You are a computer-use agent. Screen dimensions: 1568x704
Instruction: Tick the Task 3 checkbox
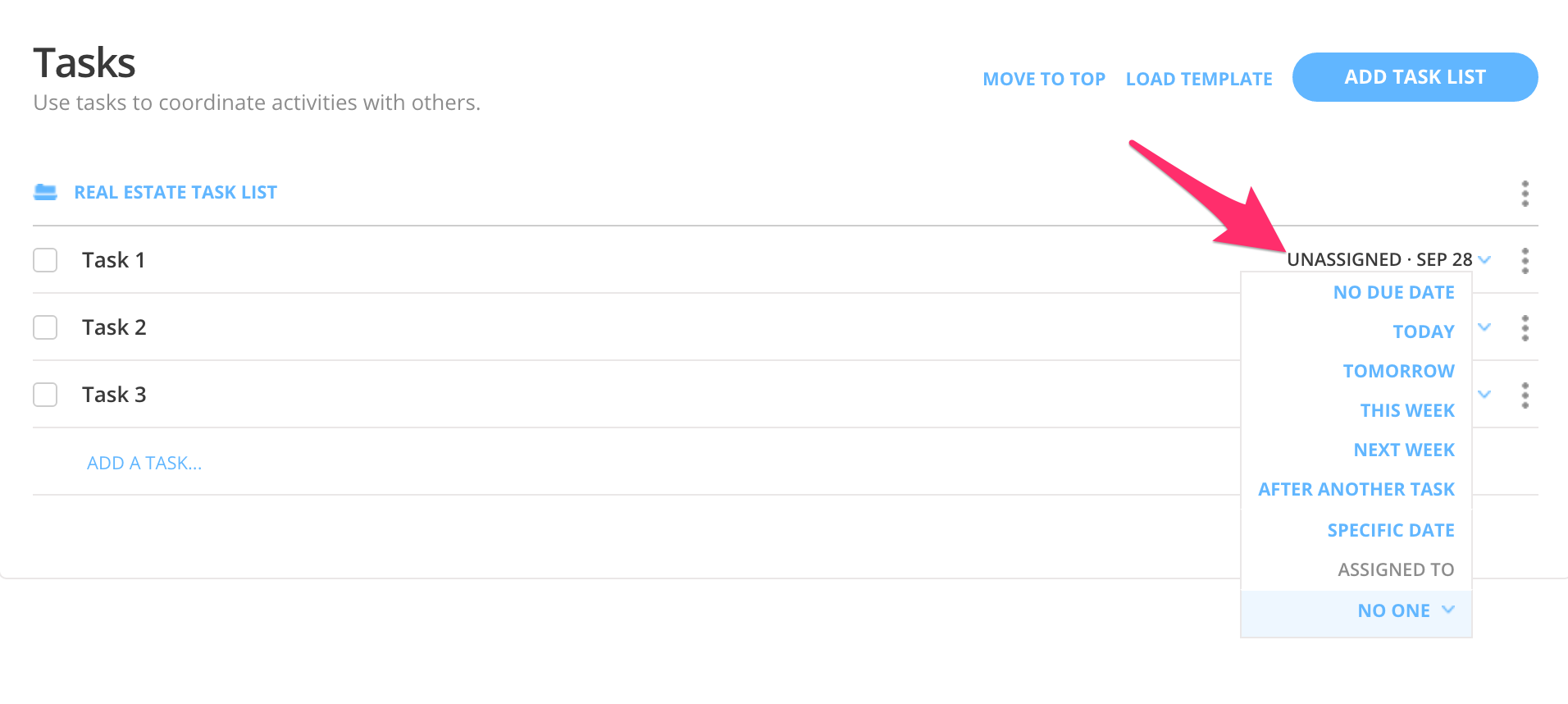click(45, 395)
